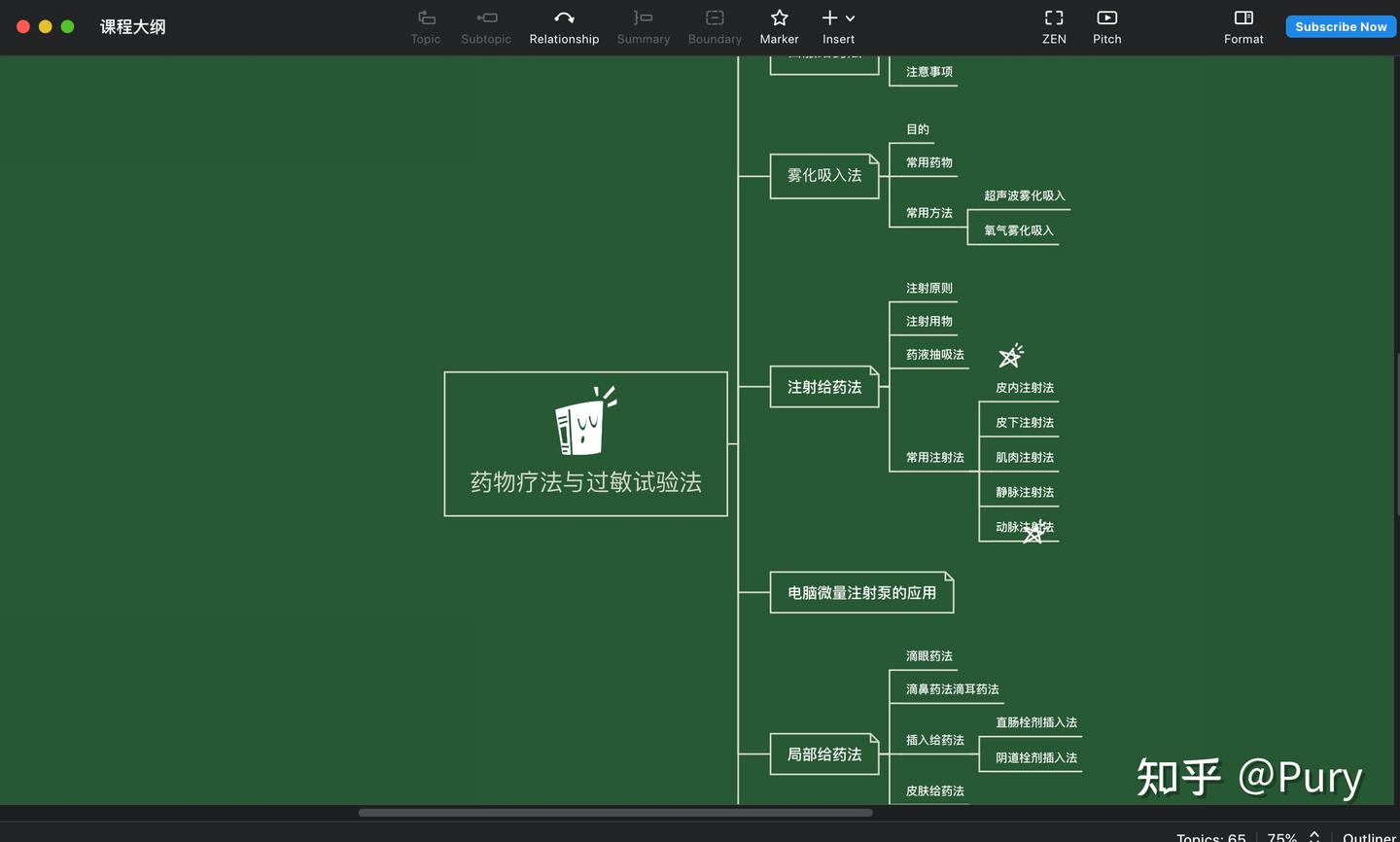1400x842 pixels.
Task: Toggle ZEN focus mode
Action: click(x=1054, y=26)
